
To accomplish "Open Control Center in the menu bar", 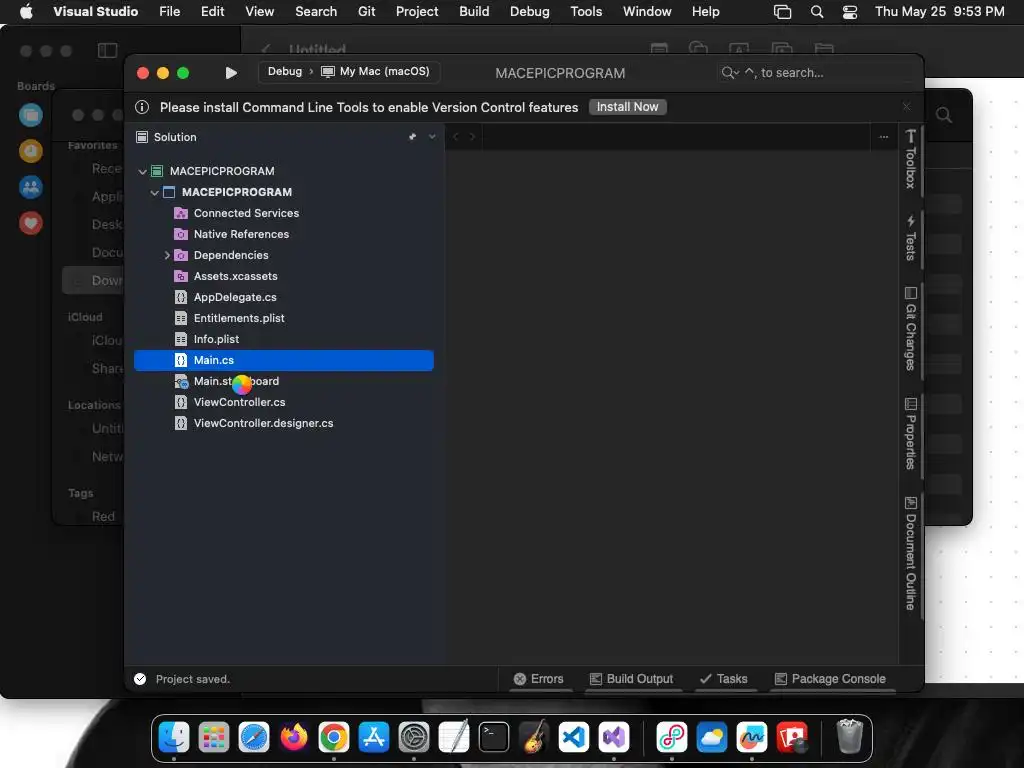I will pos(850,12).
